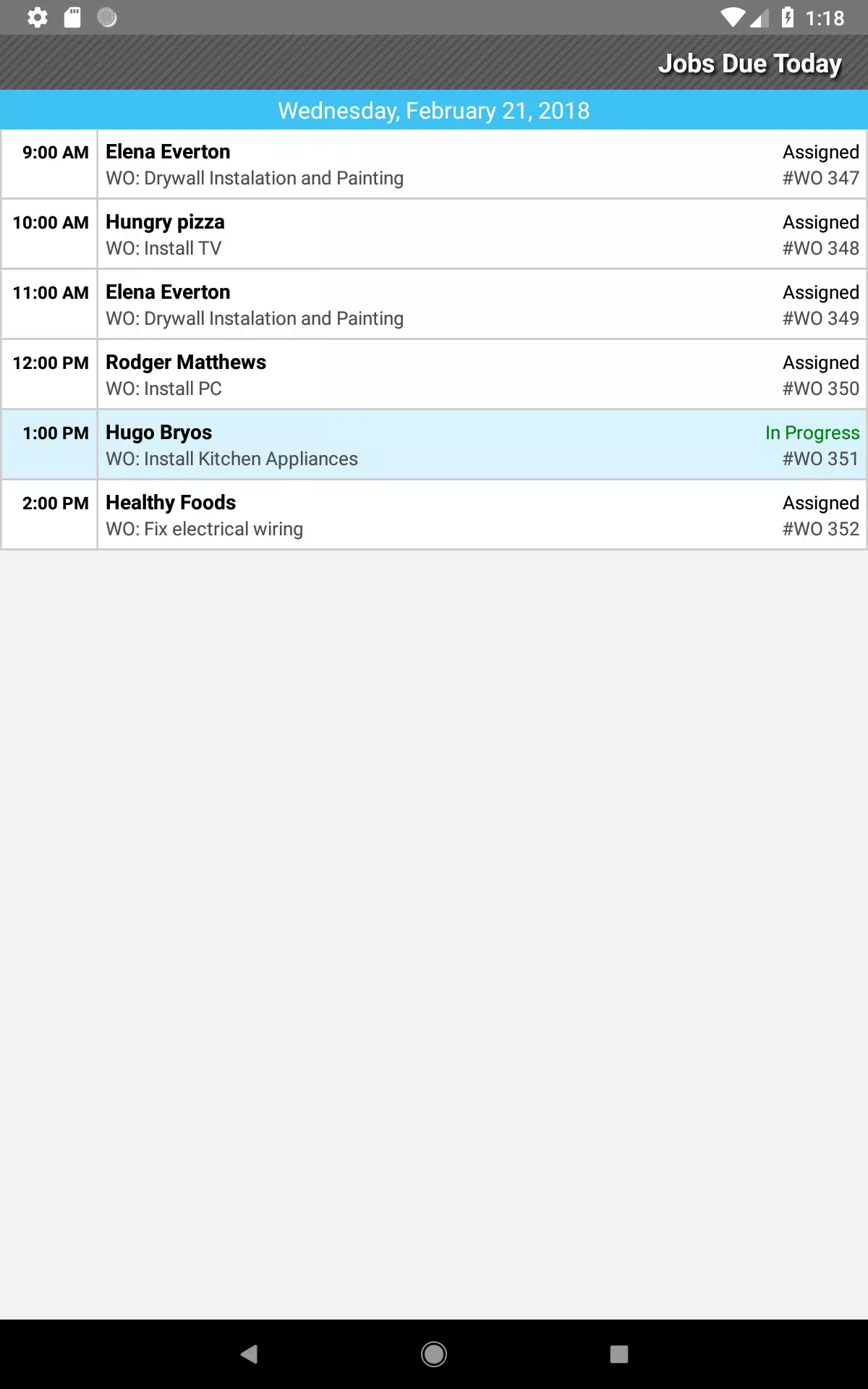
Task: Tap the In Progress status label
Action: pos(812,433)
